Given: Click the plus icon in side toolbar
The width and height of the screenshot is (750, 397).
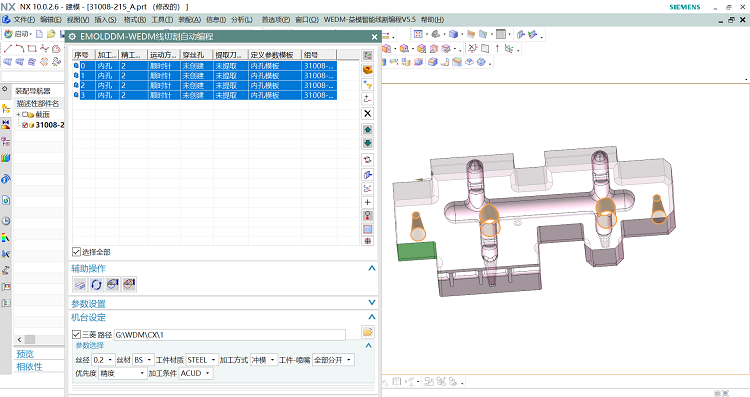Looking at the screenshot, I should click(367, 202).
